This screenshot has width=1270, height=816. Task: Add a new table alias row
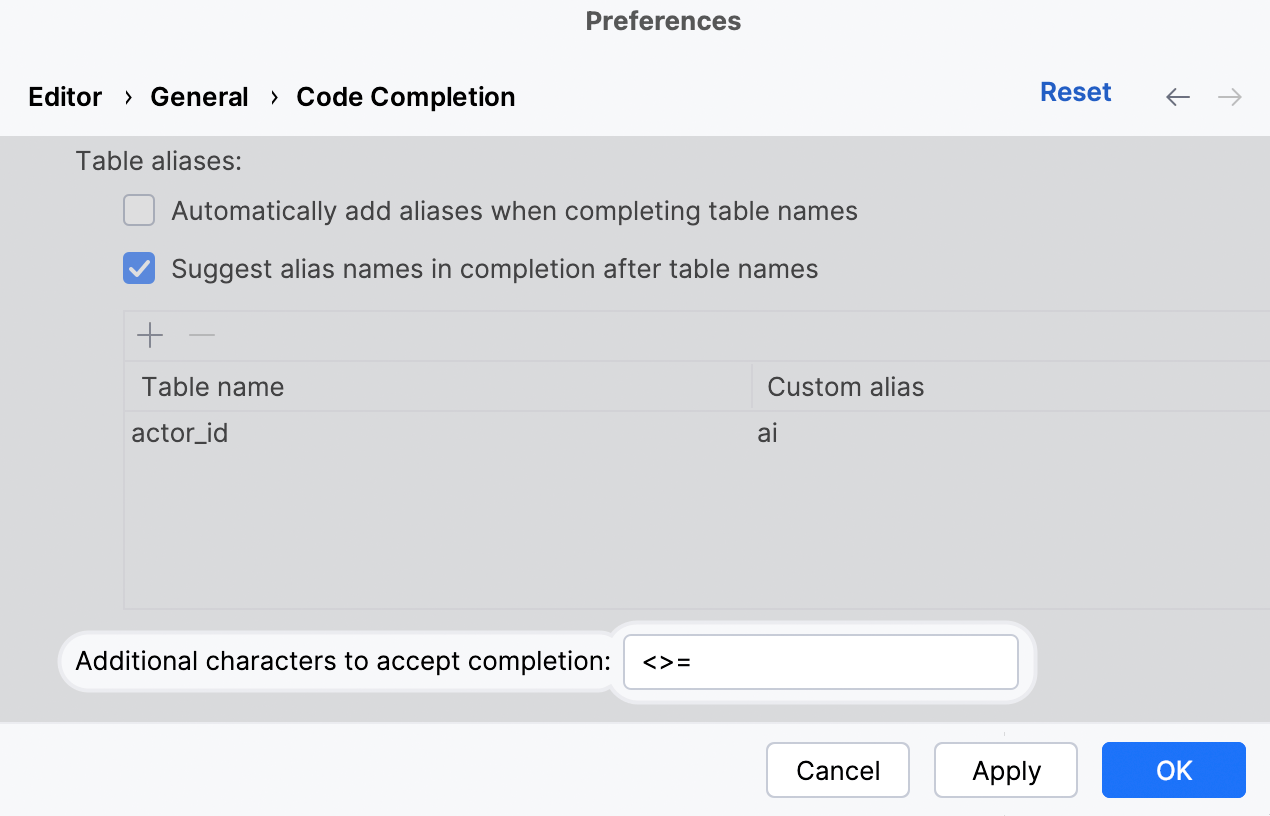(150, 335)
